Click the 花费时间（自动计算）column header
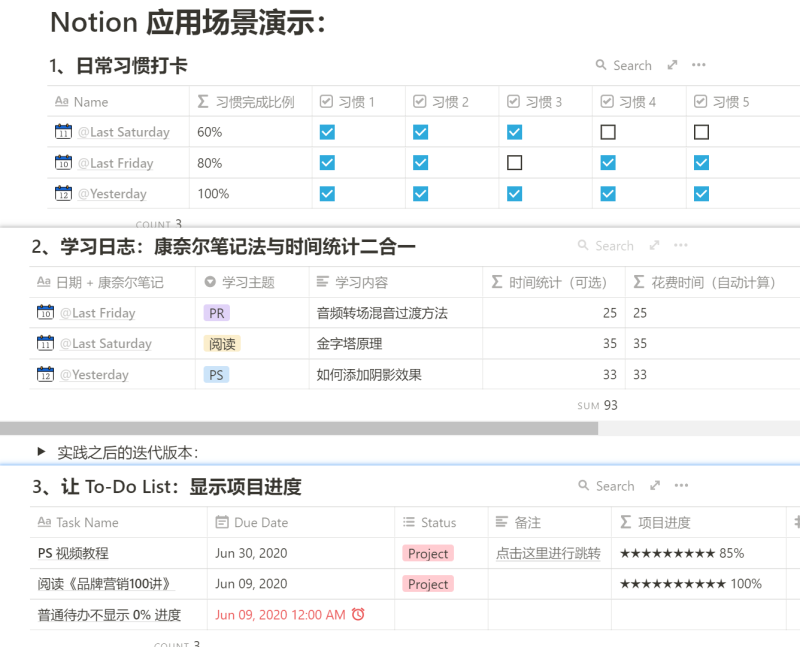The height and width of the screenshot is (647, 800). coord(713,282)
